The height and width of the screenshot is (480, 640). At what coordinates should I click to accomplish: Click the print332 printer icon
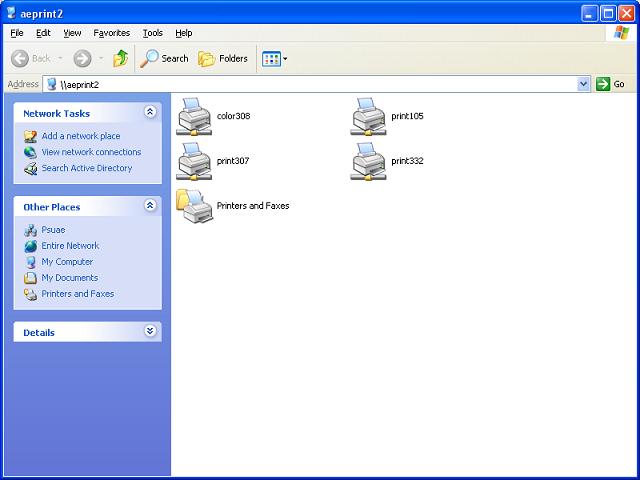(x=368, y=161)
